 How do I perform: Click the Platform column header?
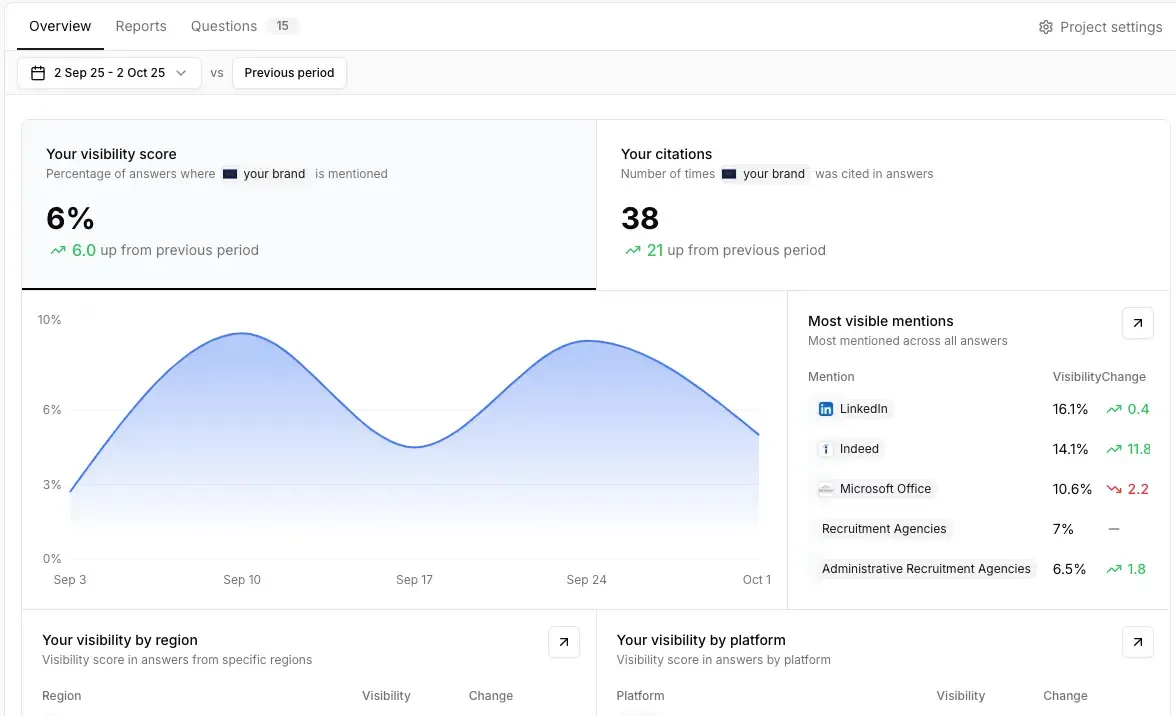pyautogui.click(x=640, y=696)
